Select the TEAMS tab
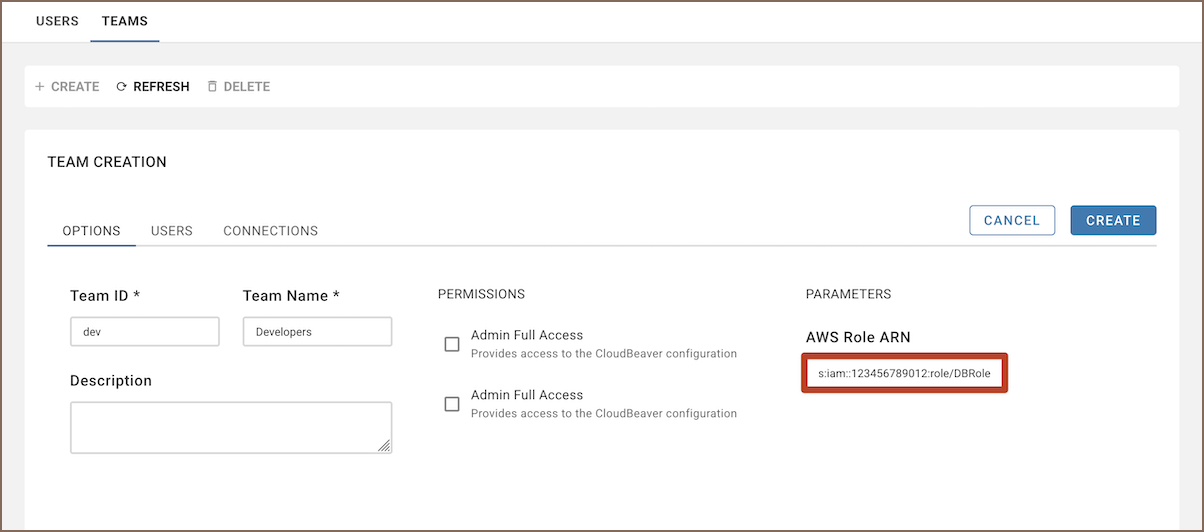This screenshot has width=1204, height=532. pos(125,21)
